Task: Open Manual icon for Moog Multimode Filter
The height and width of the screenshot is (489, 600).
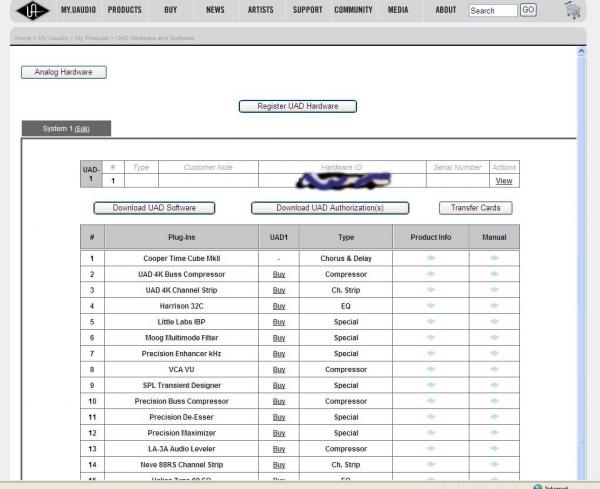Action: (494, 338)
